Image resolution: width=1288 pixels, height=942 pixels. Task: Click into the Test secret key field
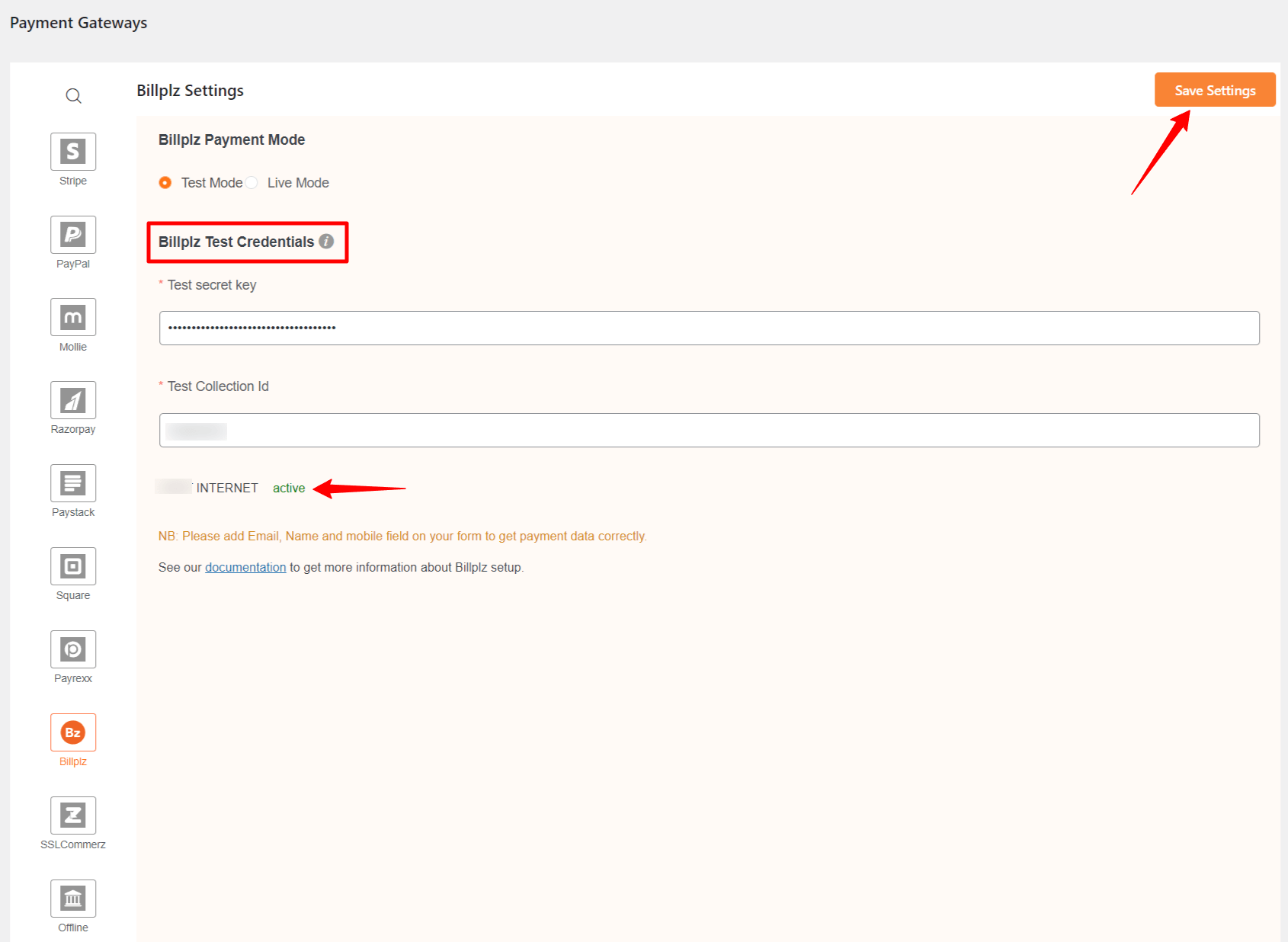(709, 328)
